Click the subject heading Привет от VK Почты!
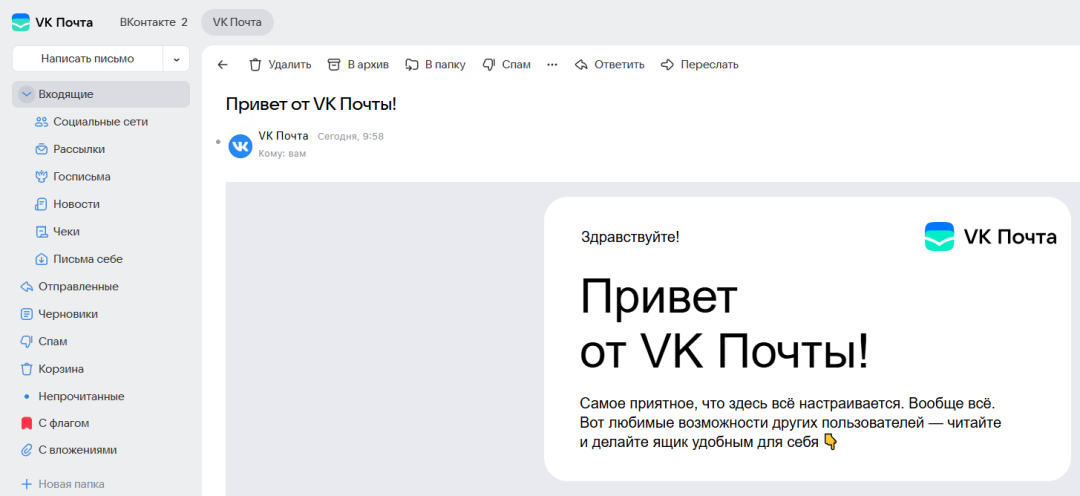This screenshot has width=1080, height=496. pyautogui.click(x=311, y=104)
